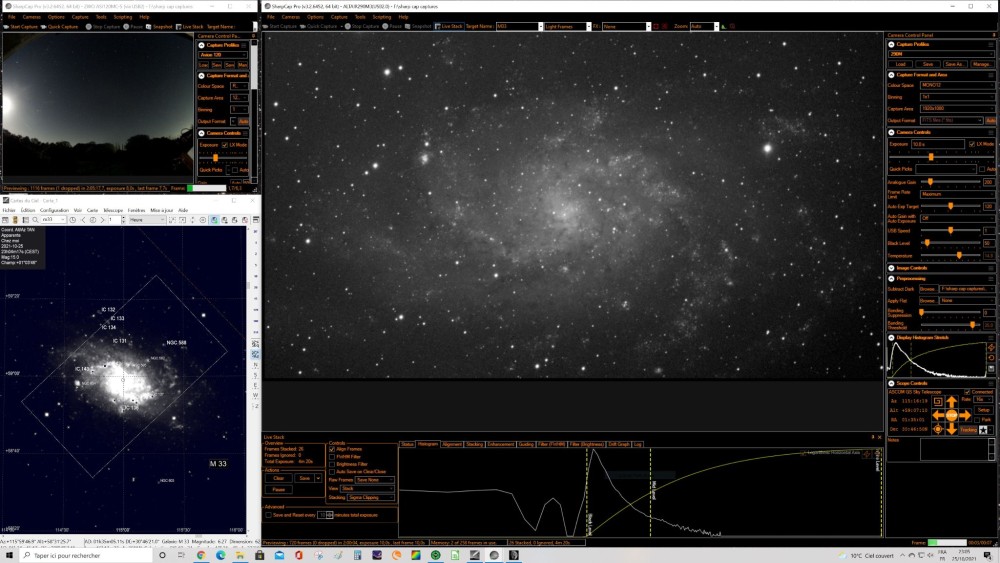
Task: Click the Exposure value field showing 10.0 s
Action: coord(938,144)
